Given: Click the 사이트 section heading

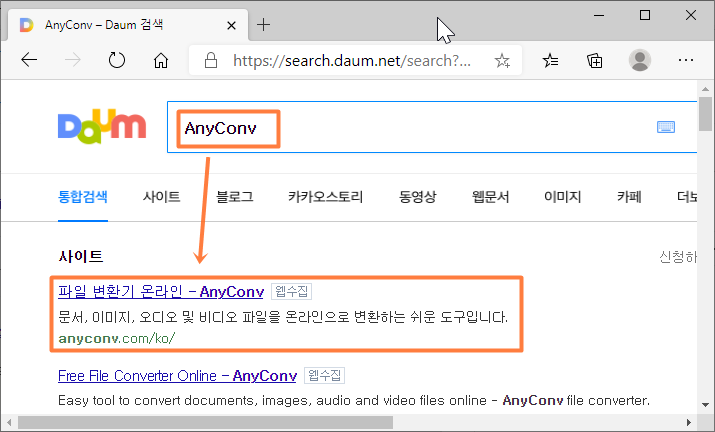Looking at the screenshot, I should pos(81,256).
